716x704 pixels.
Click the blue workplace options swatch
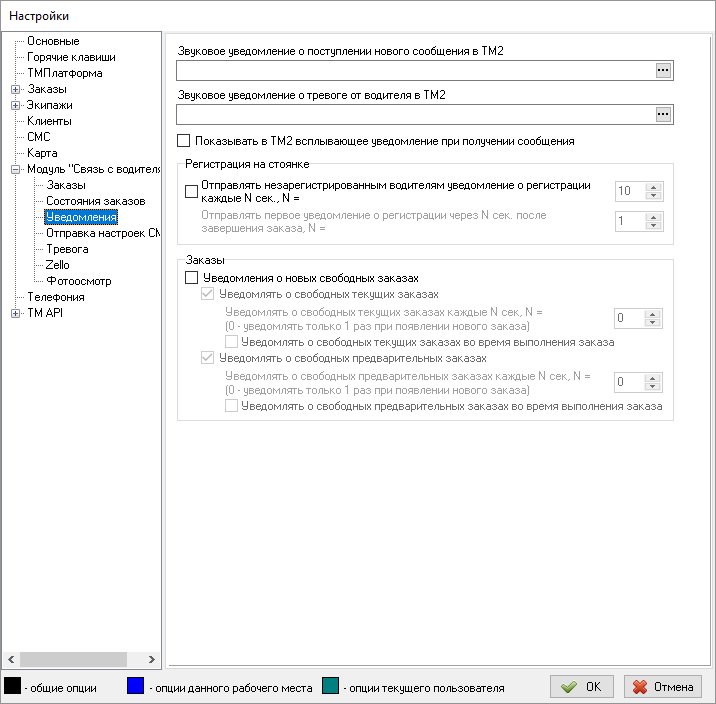[x=137, y=687]
